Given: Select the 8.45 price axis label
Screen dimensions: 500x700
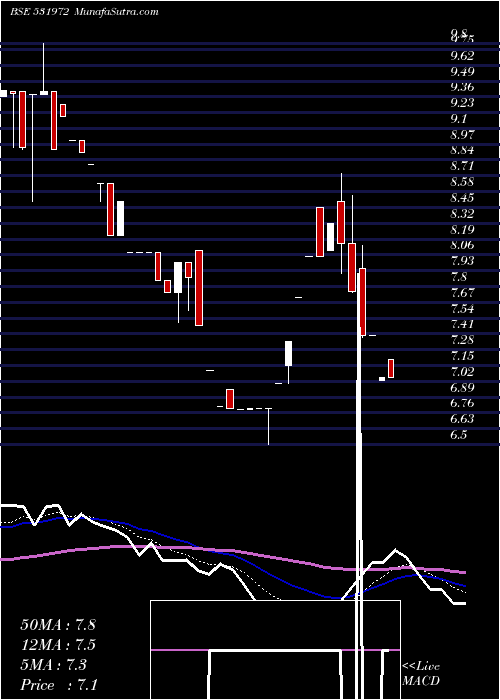Looking at the screenshot, I should [462, 198].
